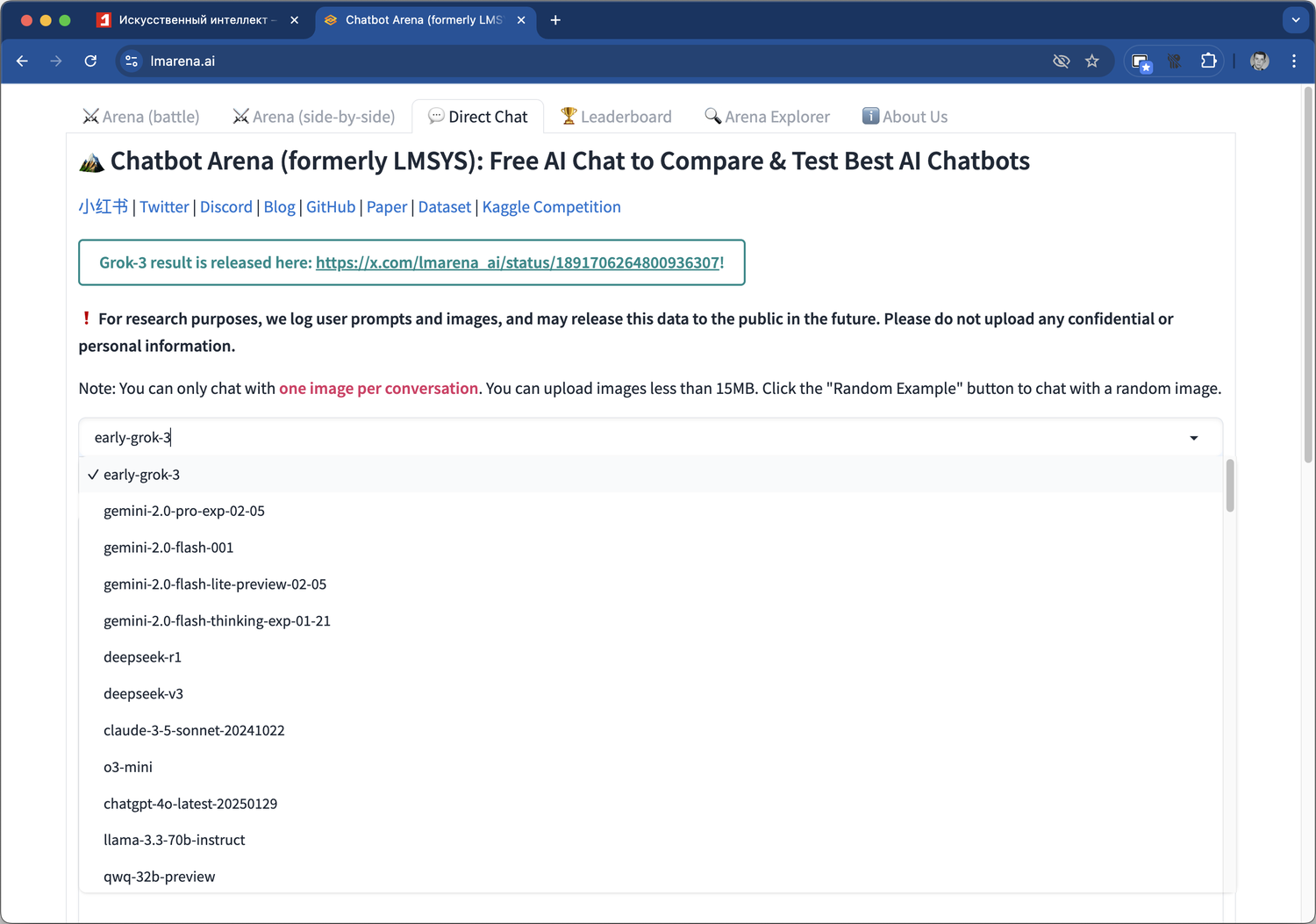This screenshot has width=1316, height=924.
Task: Click the browser back arrow
Action: point(23,61)
